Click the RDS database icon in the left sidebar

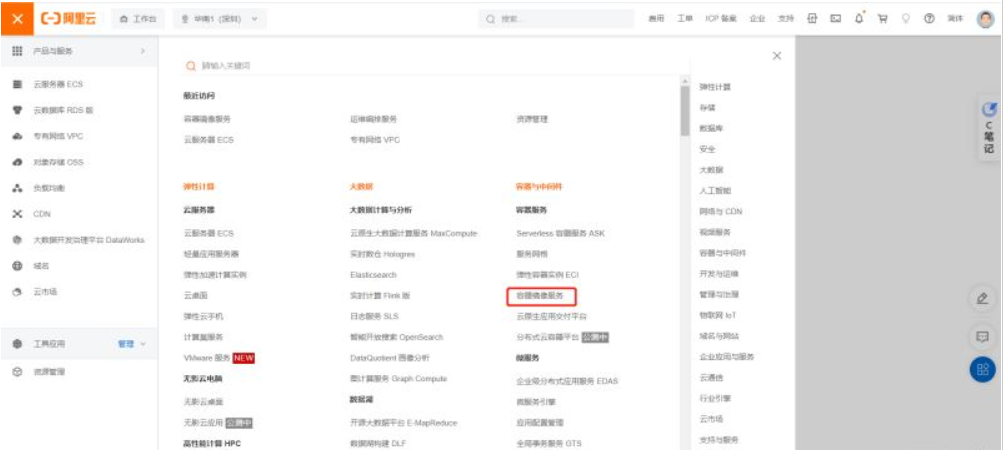point(18,111)
